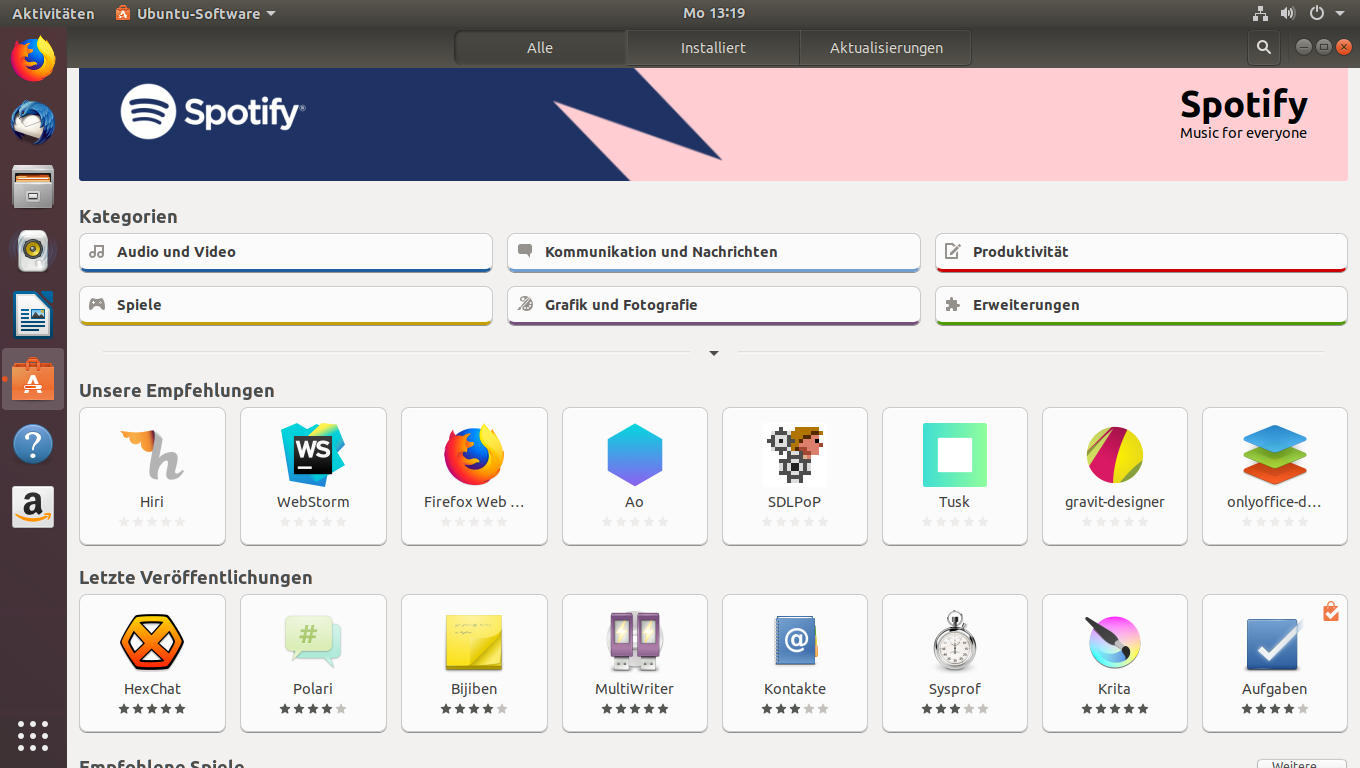Select the Tusk app tile
Screen dimensions: 1360x768
(x=954, y=476)
